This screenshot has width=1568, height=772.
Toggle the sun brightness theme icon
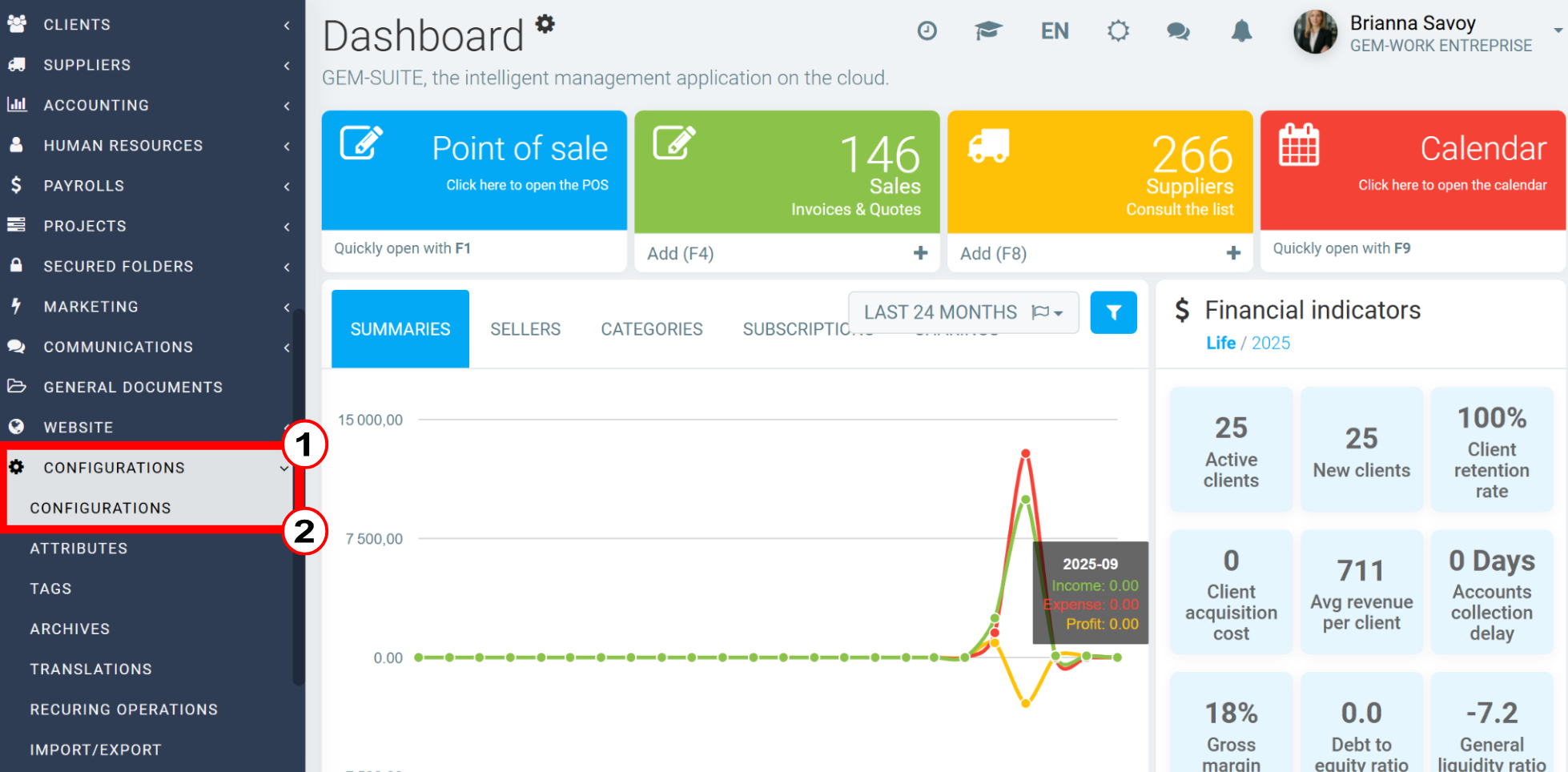point(1118,31)
